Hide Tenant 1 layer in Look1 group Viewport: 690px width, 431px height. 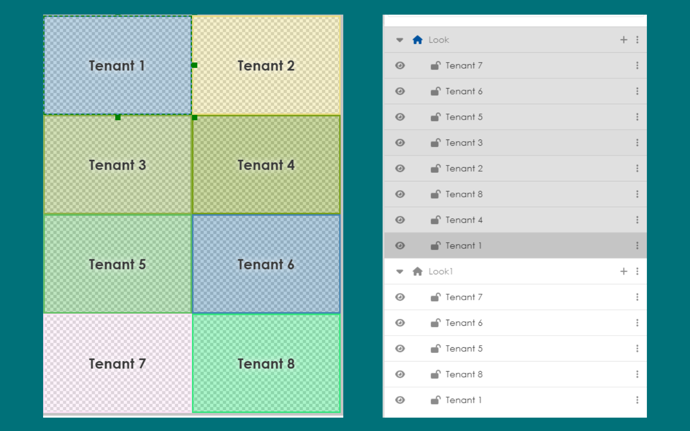pyautogui.click(x=400, y=400)
